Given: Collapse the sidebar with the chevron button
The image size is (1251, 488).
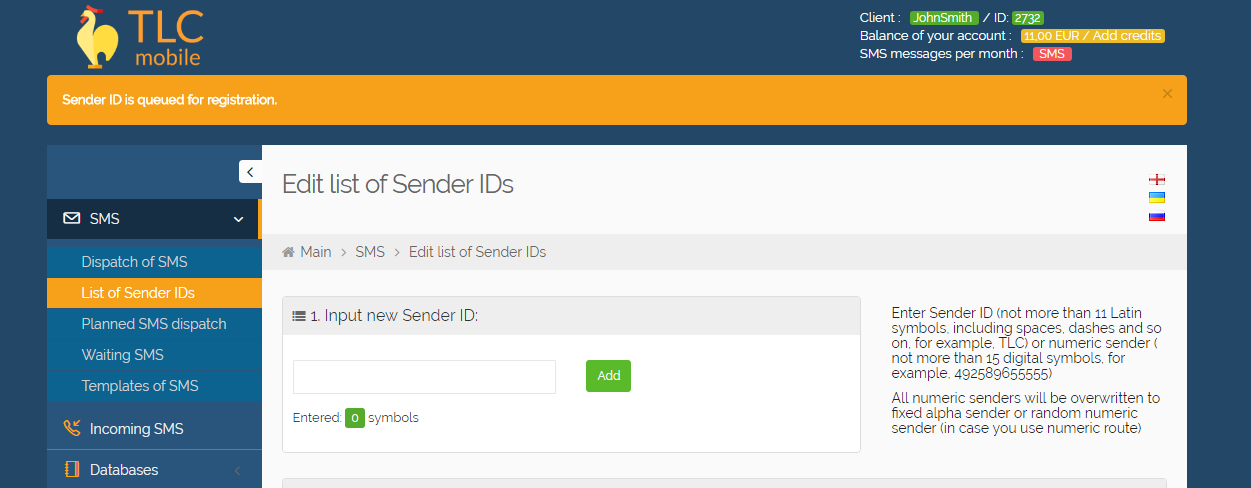Looking at the screenshot, I should 250,172.
